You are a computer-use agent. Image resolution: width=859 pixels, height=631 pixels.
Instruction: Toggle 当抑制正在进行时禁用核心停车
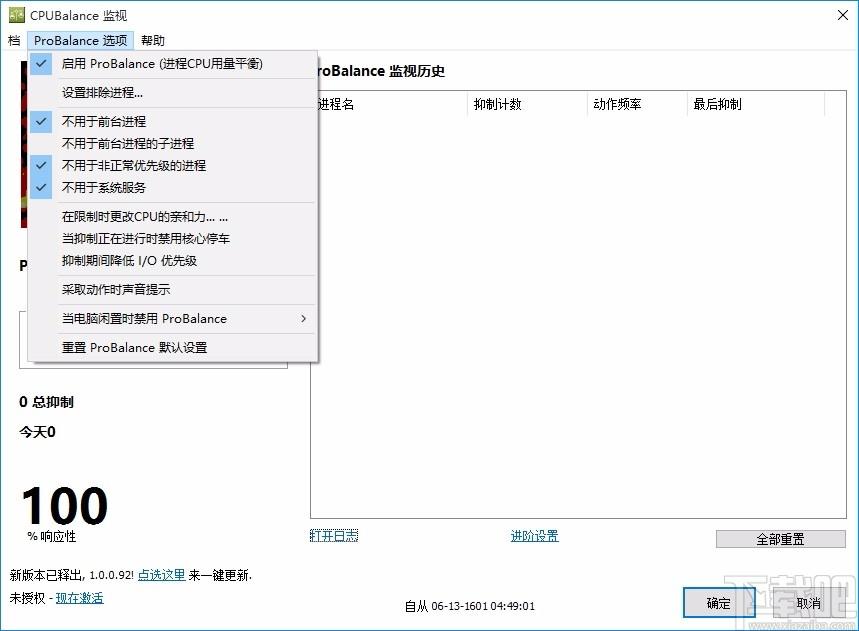[172, 239]
